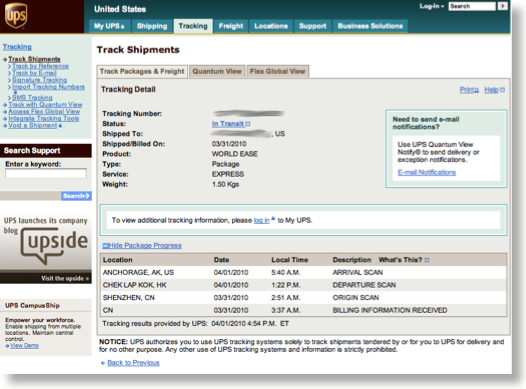526x389 pixels.
Task: Open the Support tab
Action: (312, 26)
